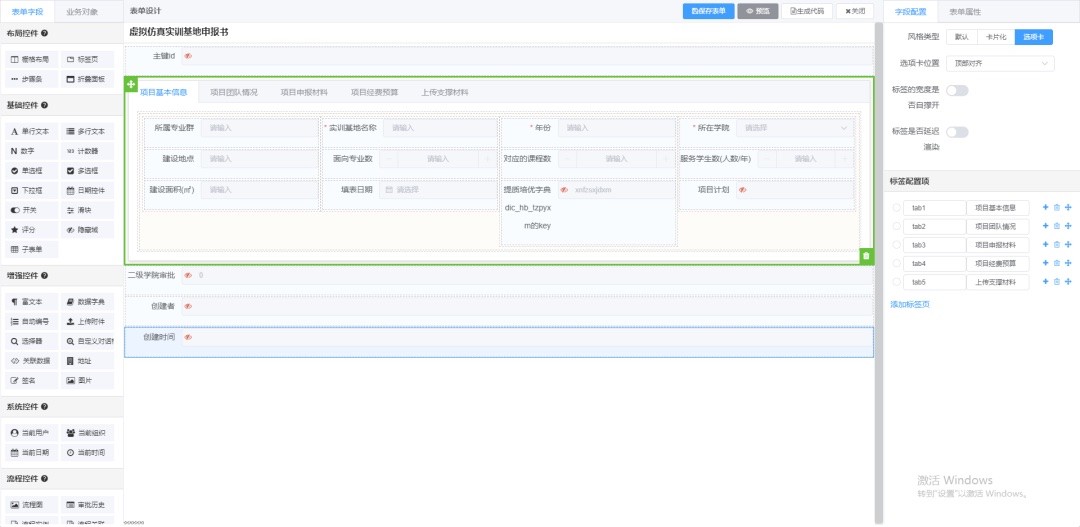The height and width of the screenshot is (527, 1080).
Task: Select the 栅格布局 layout control
Action: 31,59
